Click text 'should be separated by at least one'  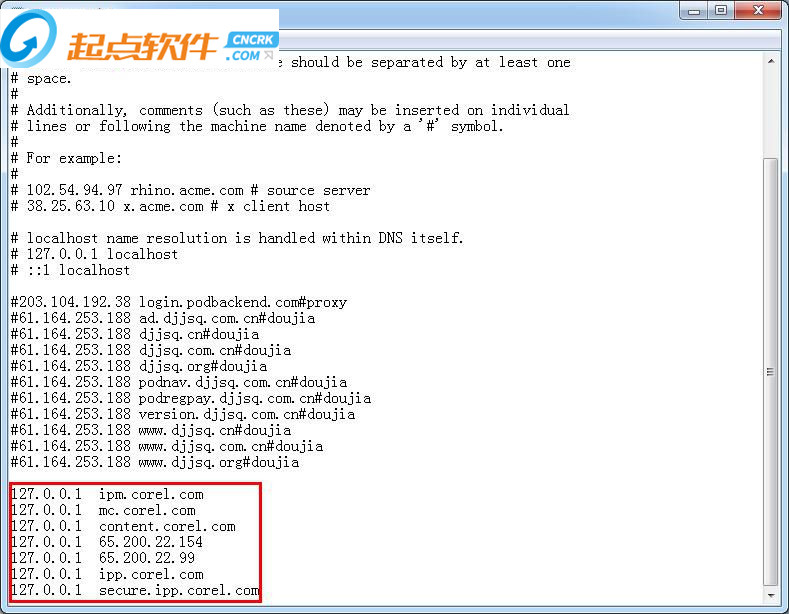click(431, 62)
